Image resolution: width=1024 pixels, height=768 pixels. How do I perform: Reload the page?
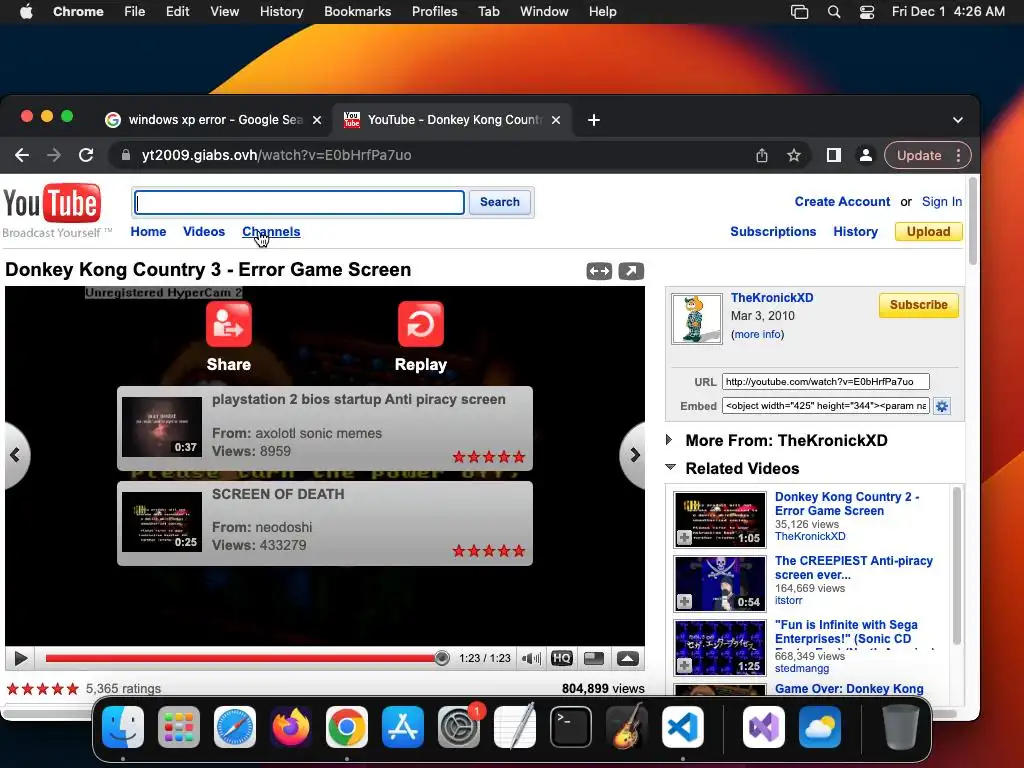(x=86, y=155)
